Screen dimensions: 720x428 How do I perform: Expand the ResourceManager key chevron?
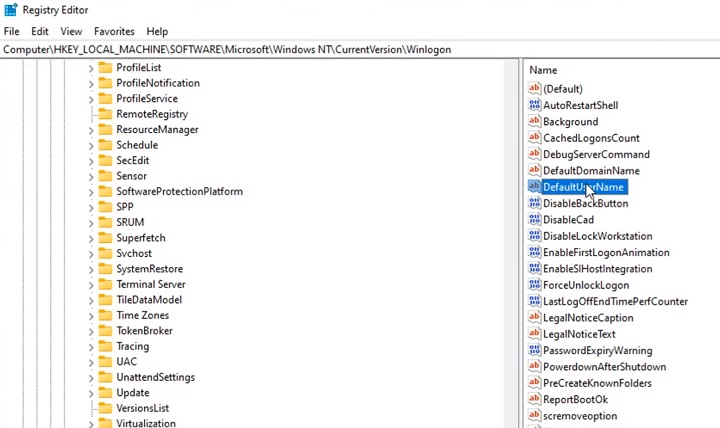tap(91, 130)
